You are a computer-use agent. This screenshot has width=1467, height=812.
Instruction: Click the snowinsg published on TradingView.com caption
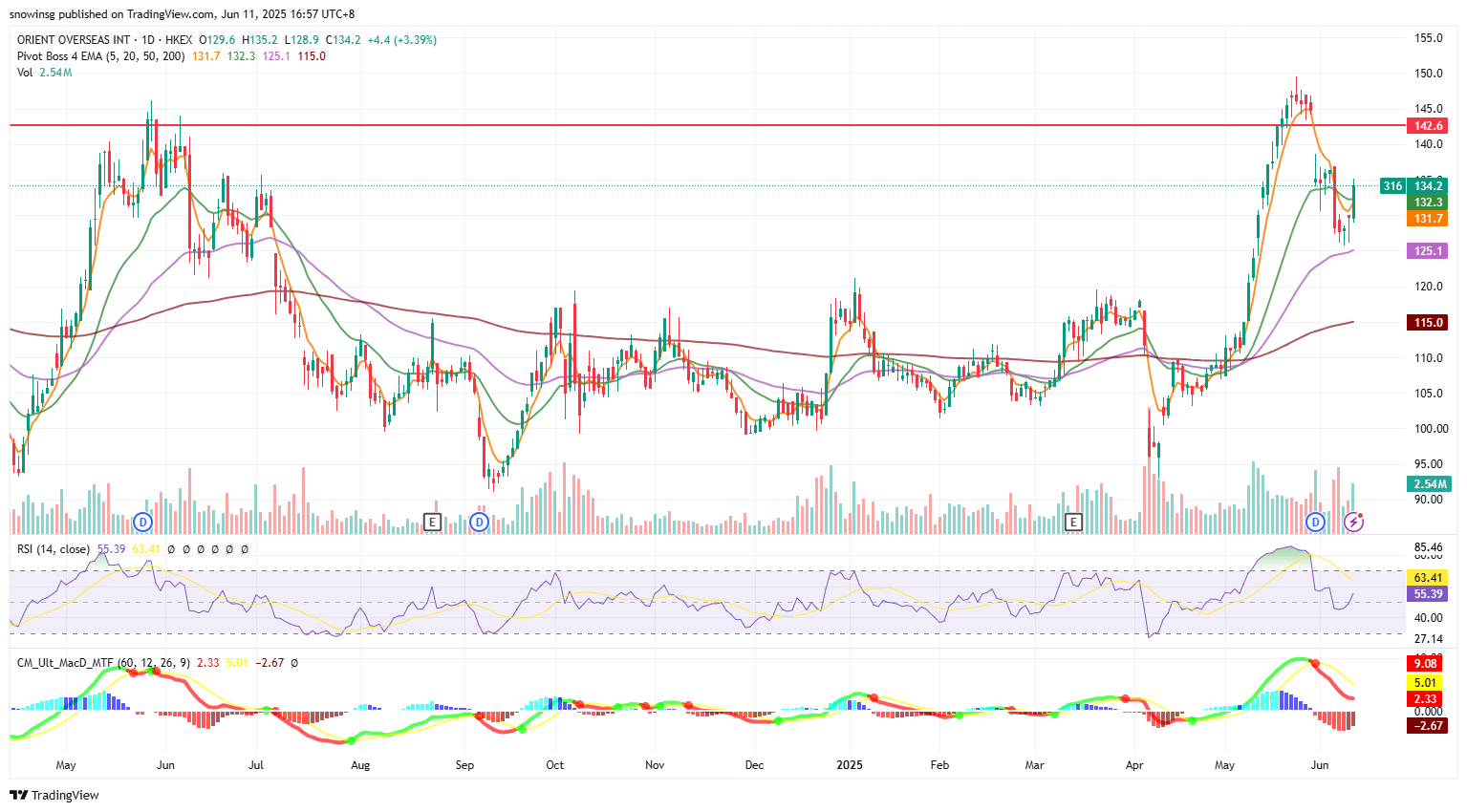coord(181,14)
